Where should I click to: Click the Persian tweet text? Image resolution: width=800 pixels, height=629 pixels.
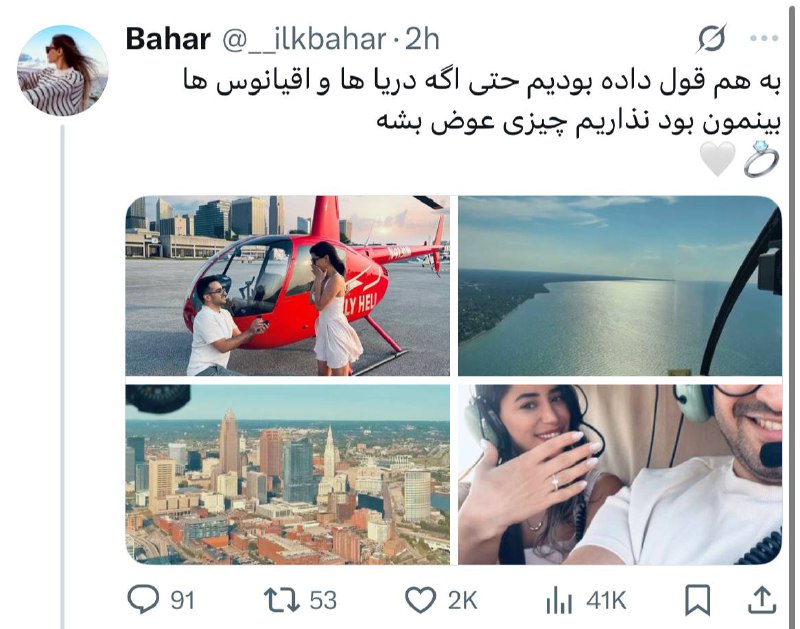coord(482,102)
